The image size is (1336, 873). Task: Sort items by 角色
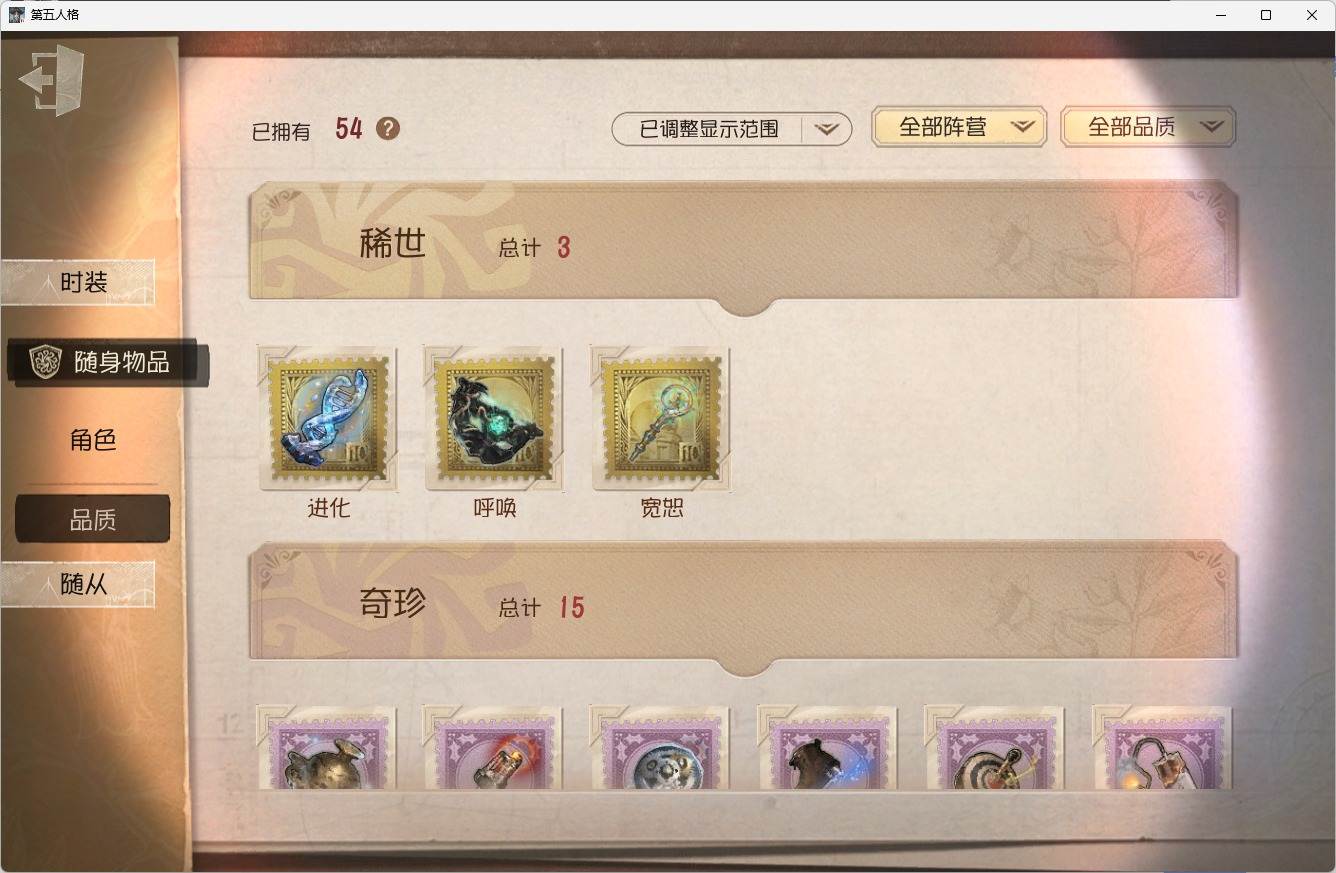tap(93, 440)
